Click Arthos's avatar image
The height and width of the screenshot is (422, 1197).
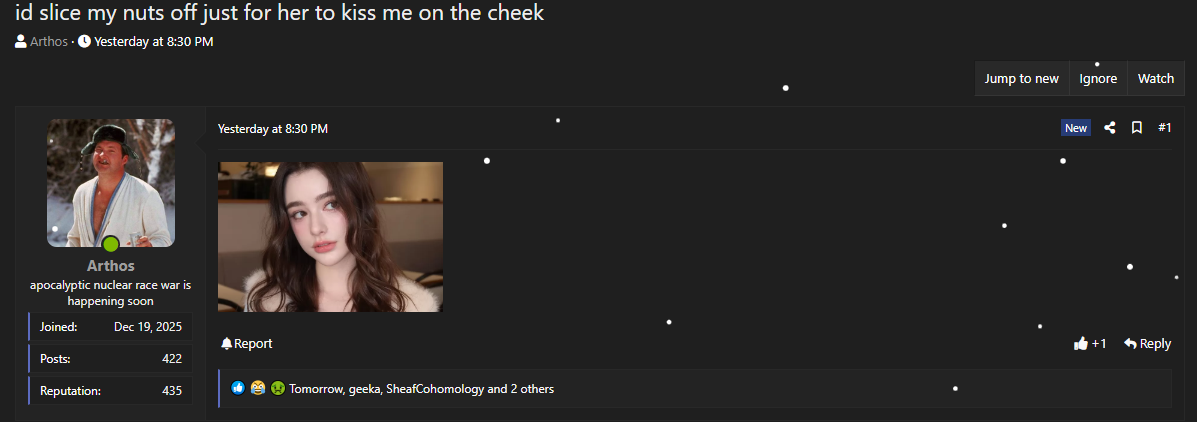[111, 183]
